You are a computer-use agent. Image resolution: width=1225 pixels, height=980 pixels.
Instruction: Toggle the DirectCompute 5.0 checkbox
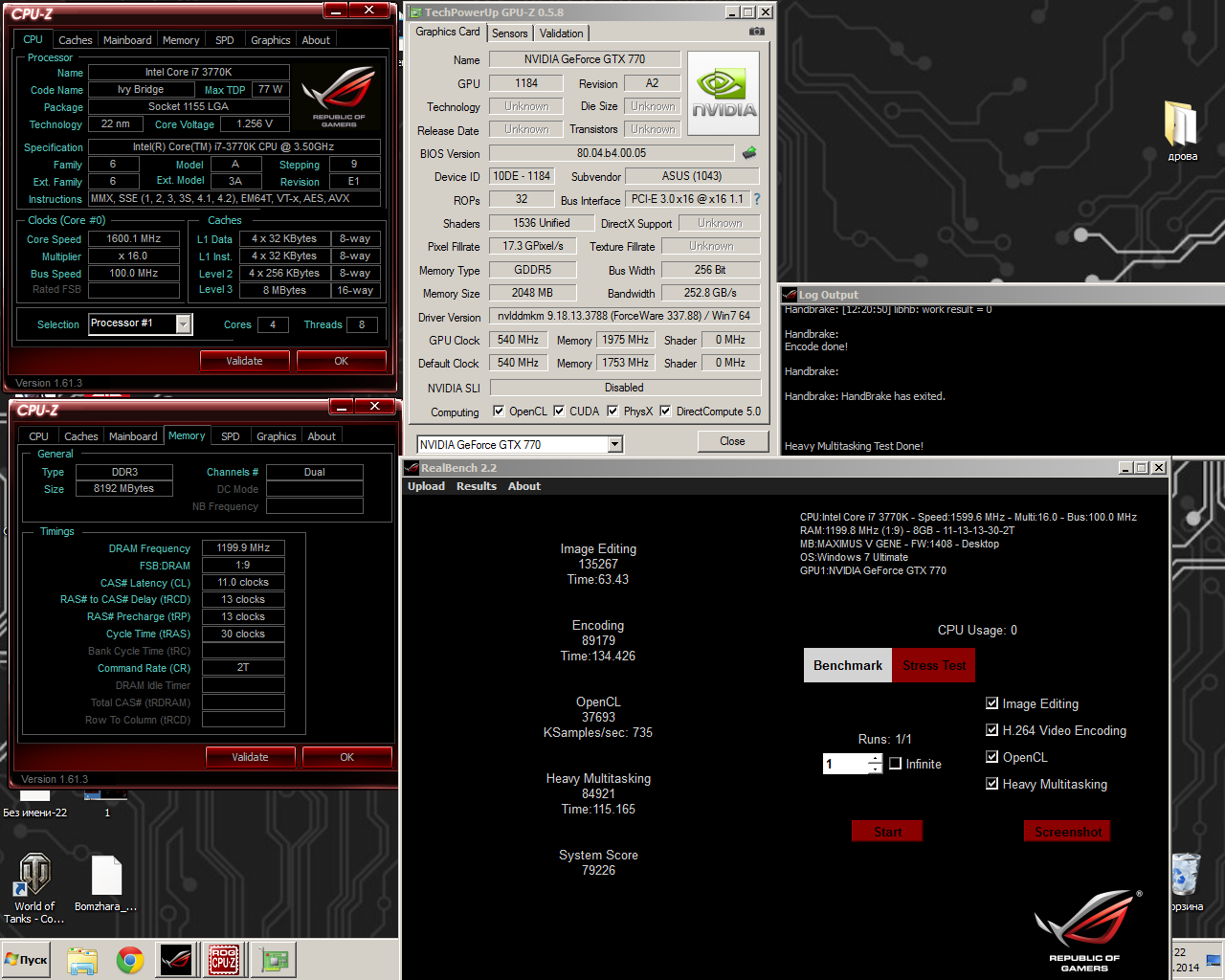(x=665, y=412)
